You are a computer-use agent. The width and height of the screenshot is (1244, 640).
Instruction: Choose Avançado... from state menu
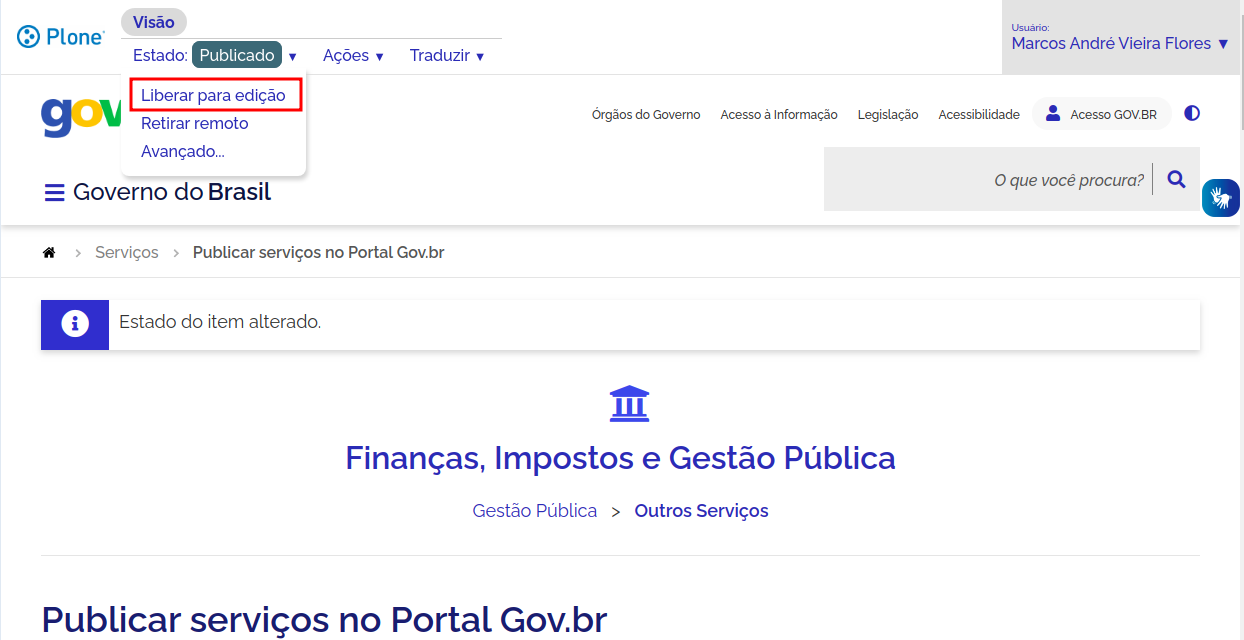pyautogui.click(x=182, y=151)
